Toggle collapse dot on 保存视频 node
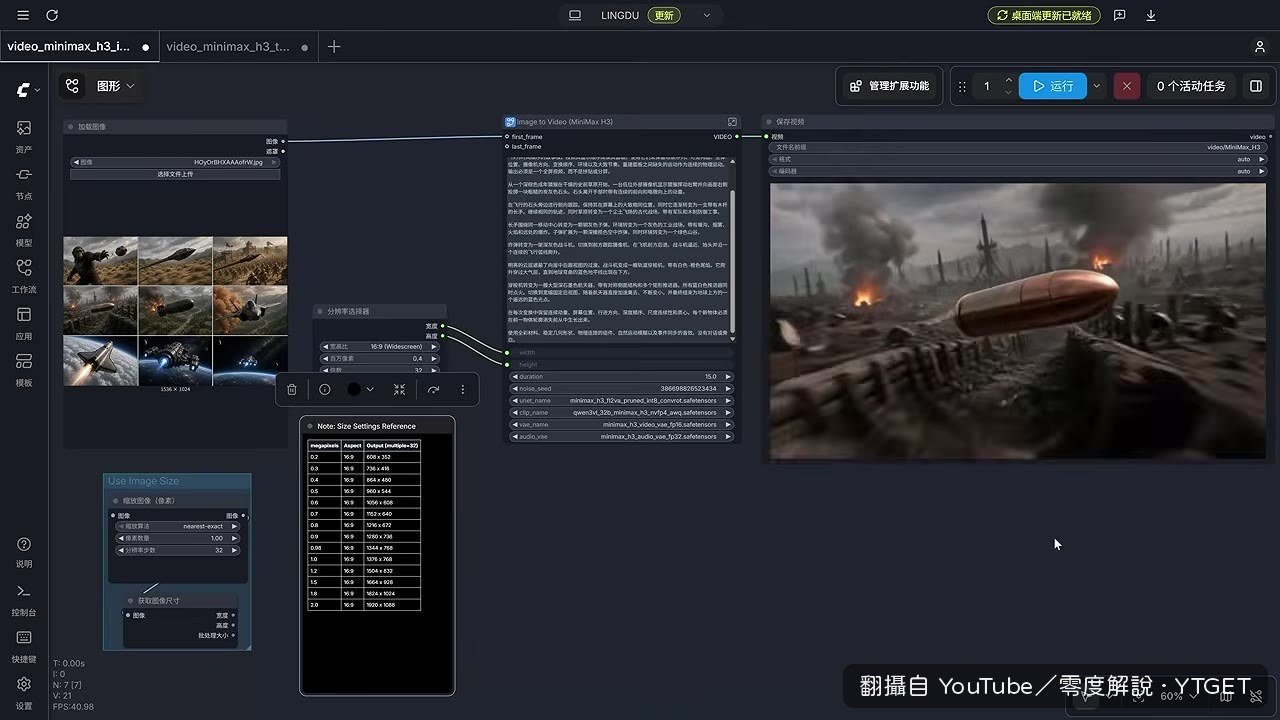 (x=770, y=122)
